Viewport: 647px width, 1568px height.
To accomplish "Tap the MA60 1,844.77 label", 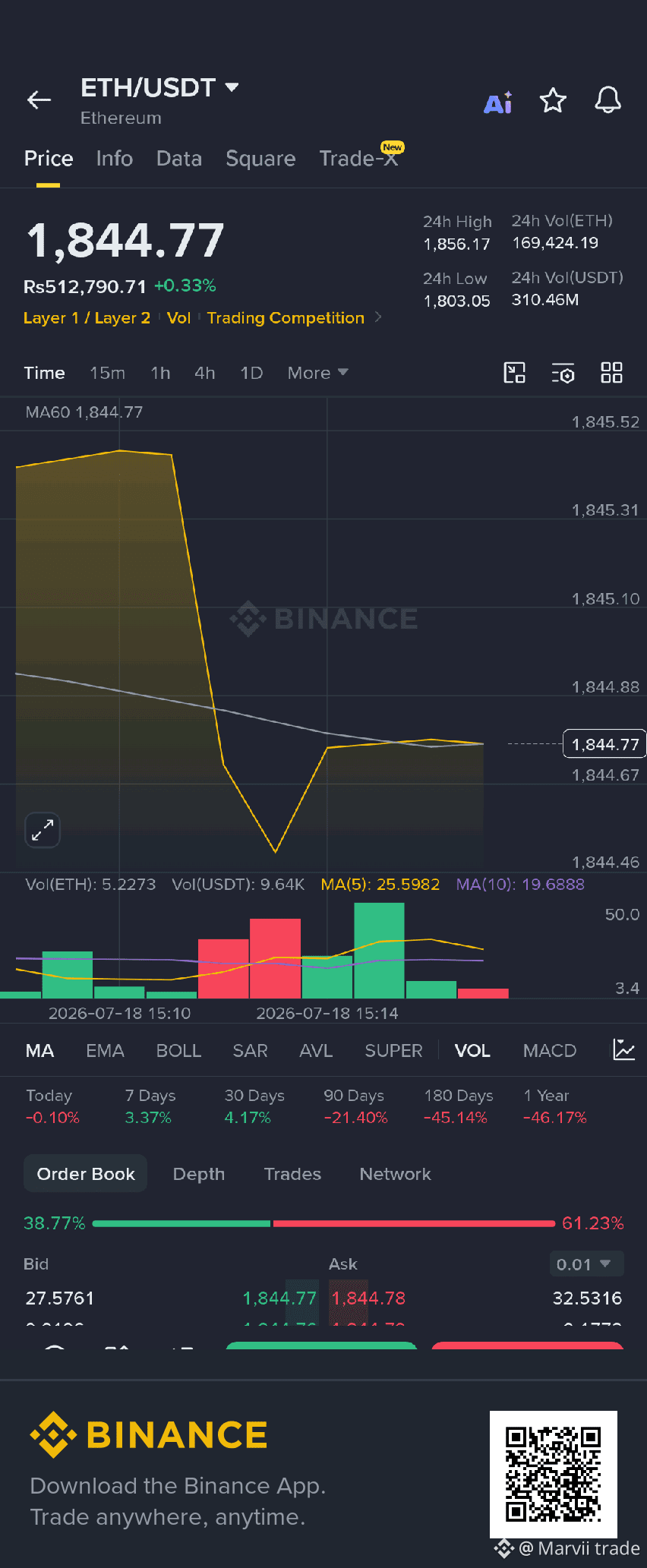I will click(x=84, y=412).
